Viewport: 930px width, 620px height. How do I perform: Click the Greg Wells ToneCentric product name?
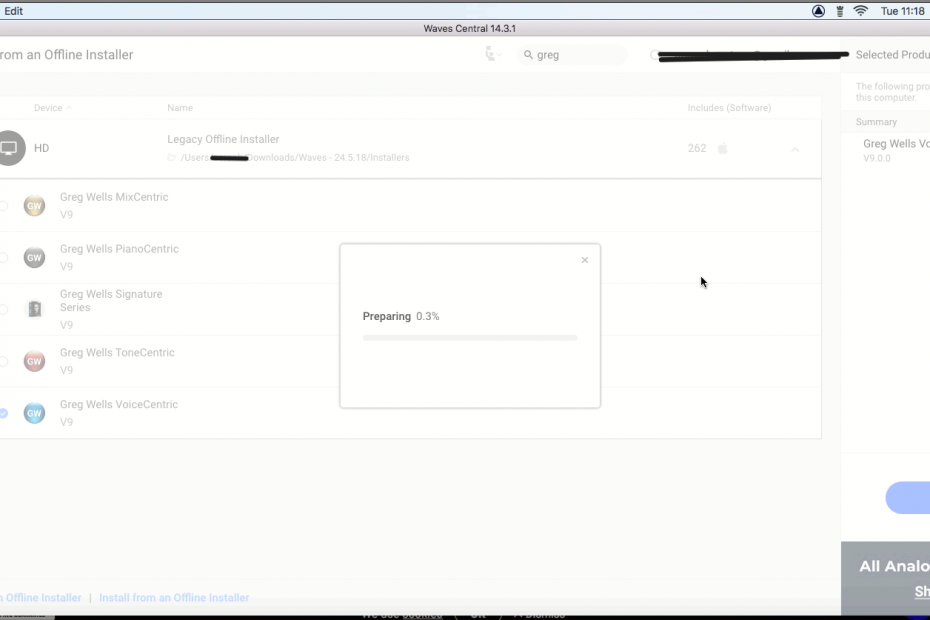point(117,352)
